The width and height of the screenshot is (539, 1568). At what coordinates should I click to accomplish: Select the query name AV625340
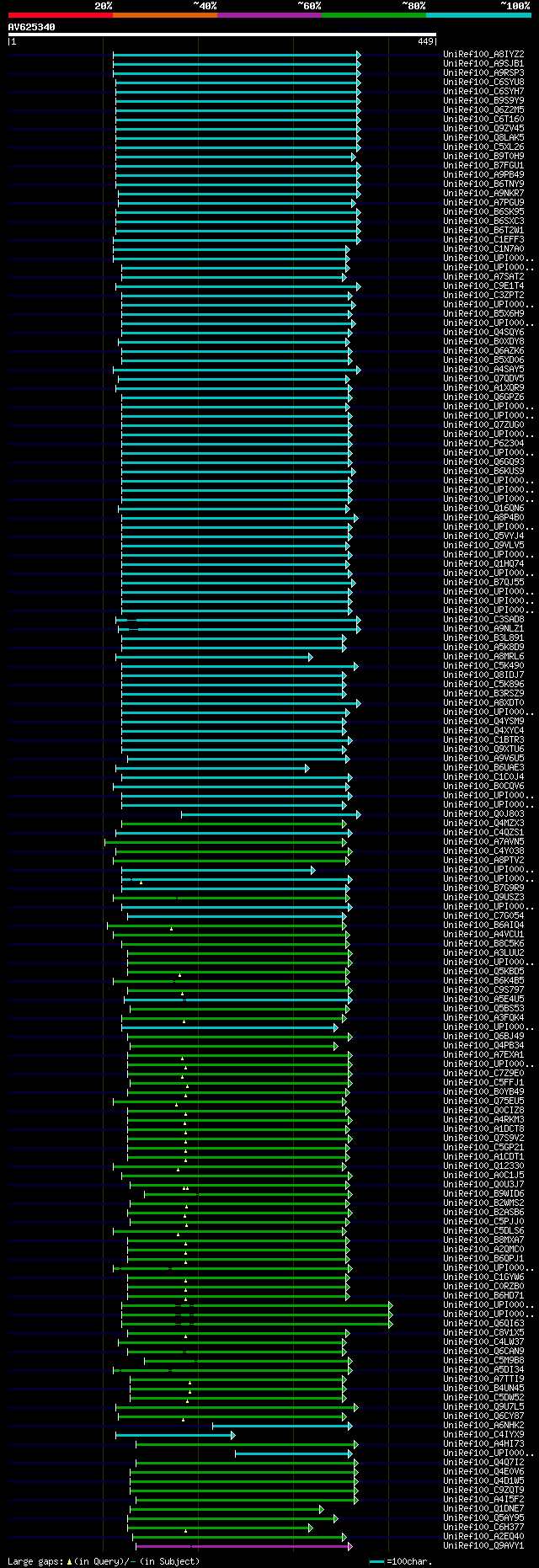tap(32, 27)
